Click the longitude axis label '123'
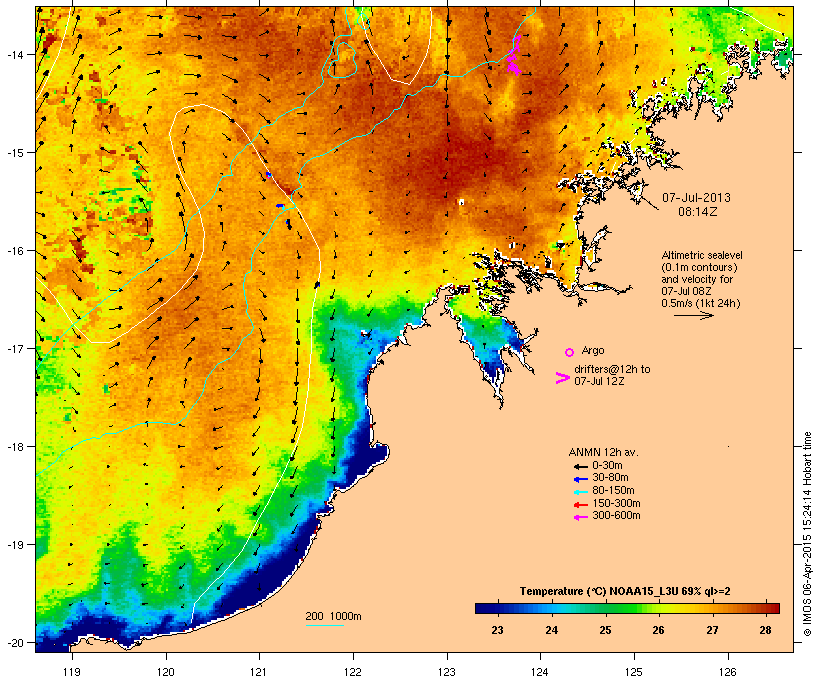The width and height of the screenshot is (820, 680). click(x=447, y=672)
